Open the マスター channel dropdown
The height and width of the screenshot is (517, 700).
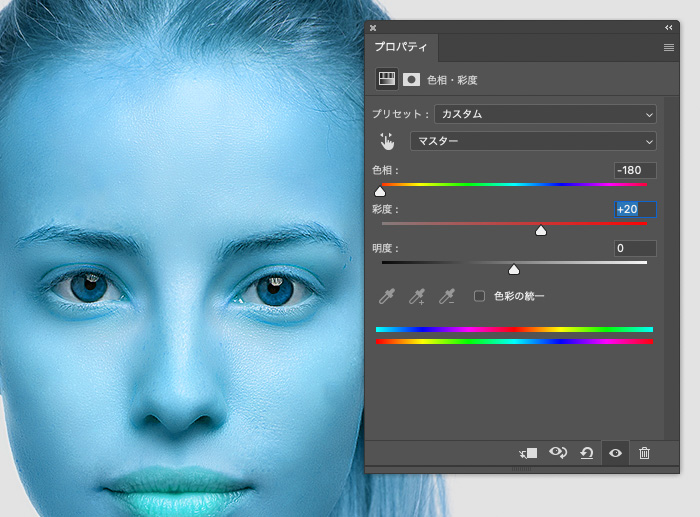pyautogui.click(x=533, y=141)
